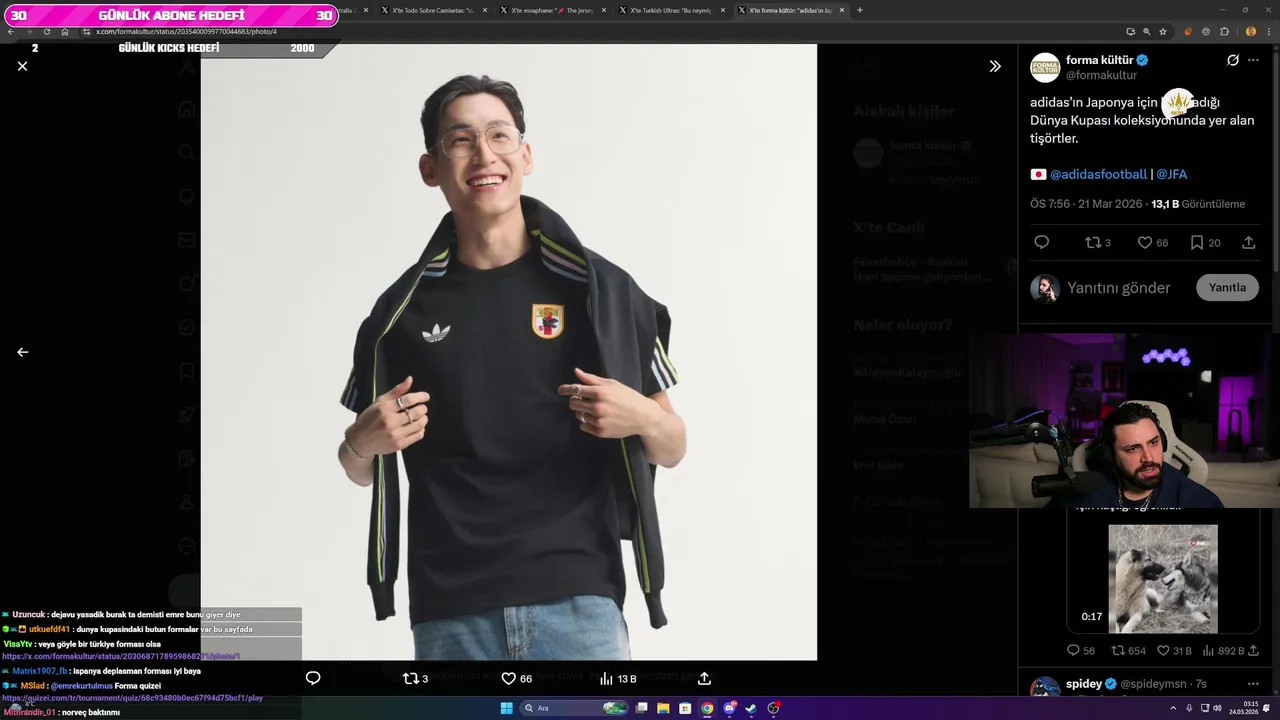The height and width of the screenshot is (720, 1280).
Task: Open OBS Studio from the taskbar
Action: coord(774,708)
